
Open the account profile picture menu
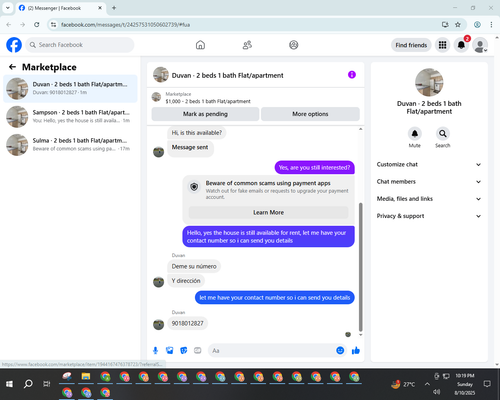coord(480,45)
